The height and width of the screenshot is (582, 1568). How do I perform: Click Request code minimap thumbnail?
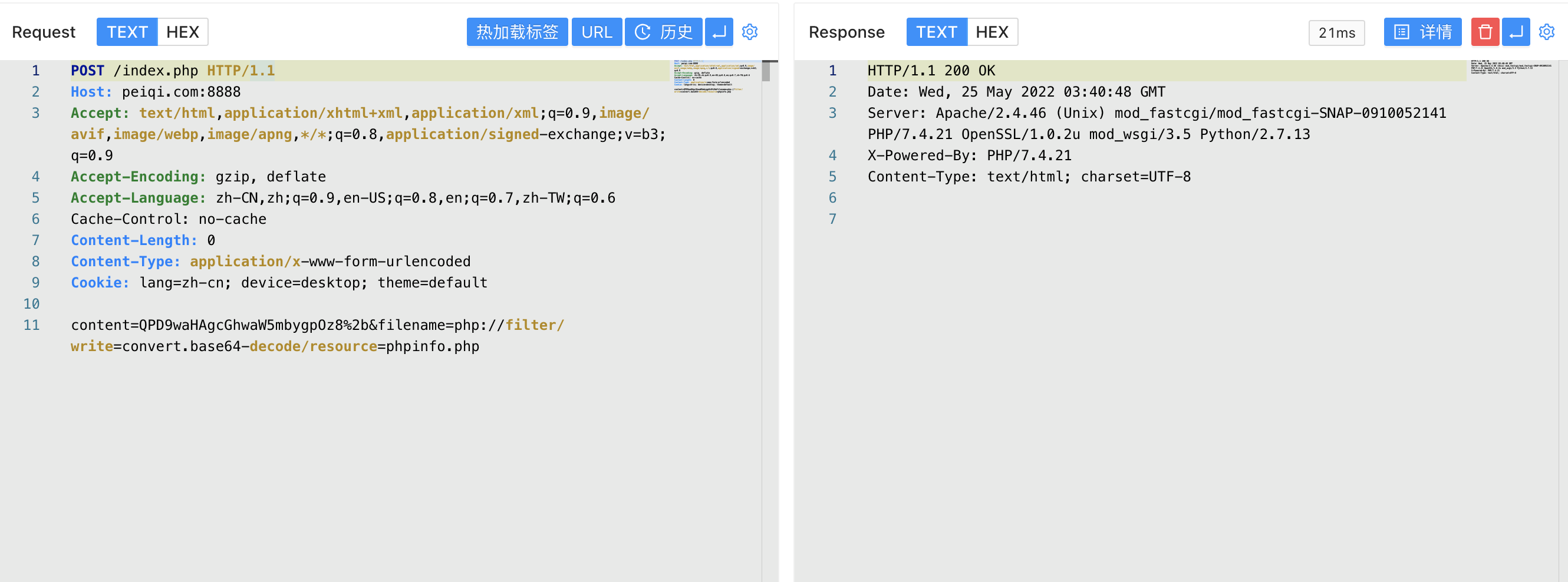(x=715, y=77)
